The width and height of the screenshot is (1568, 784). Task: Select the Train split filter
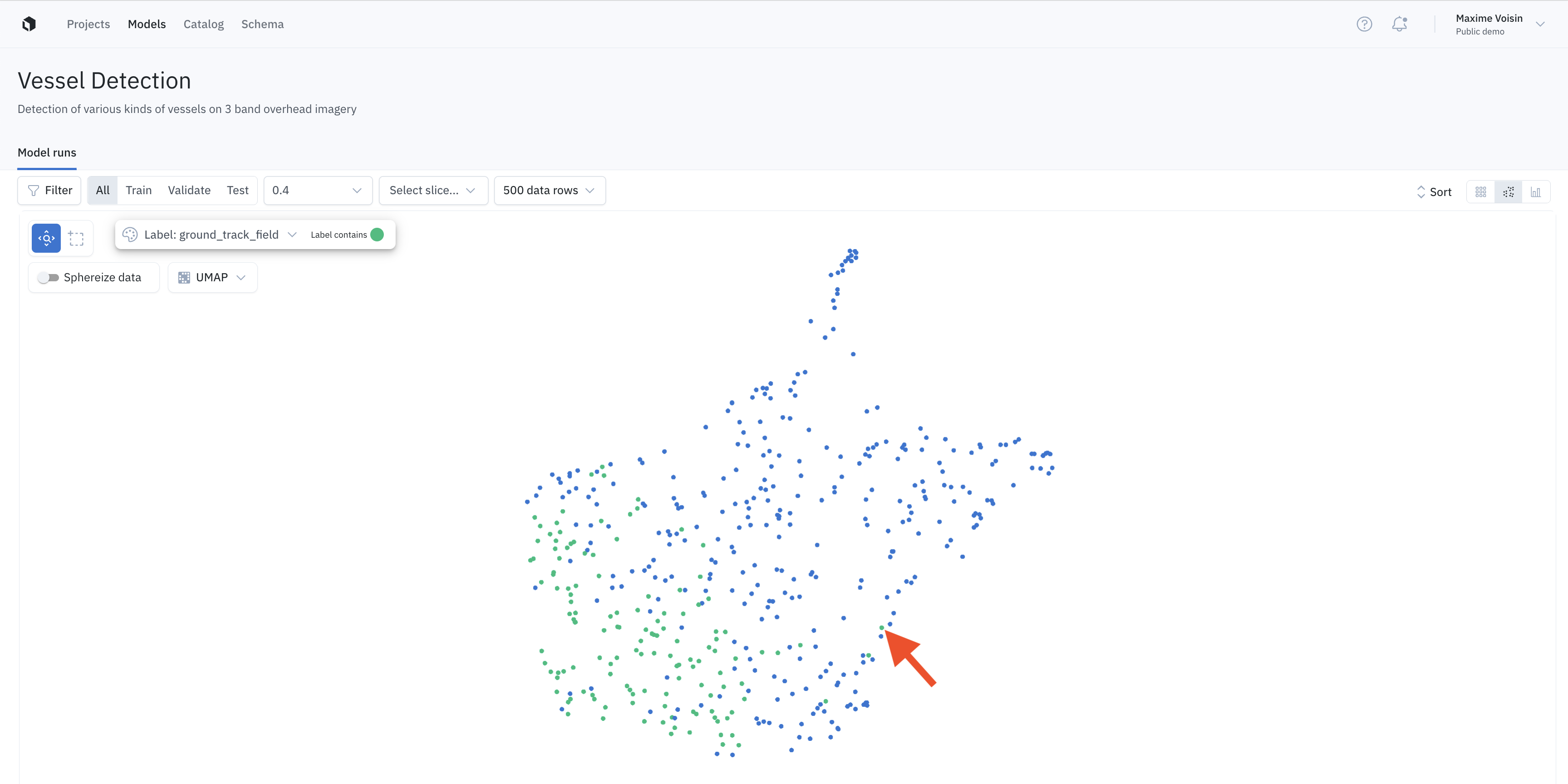tap(138, 191)
